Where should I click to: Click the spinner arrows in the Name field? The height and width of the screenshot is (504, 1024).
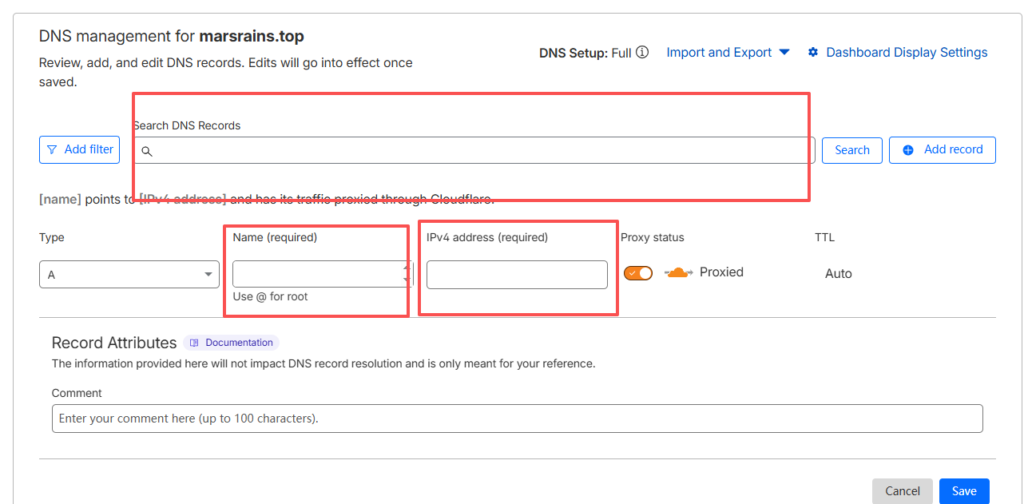click(x=405, y=274)
